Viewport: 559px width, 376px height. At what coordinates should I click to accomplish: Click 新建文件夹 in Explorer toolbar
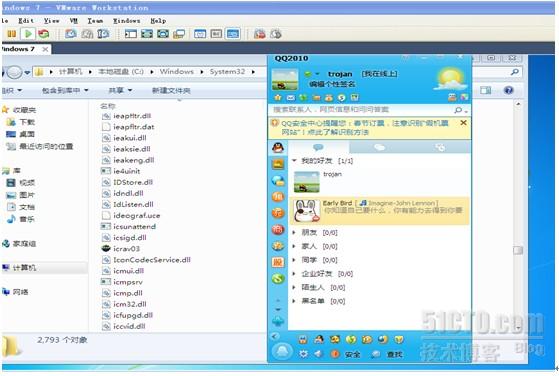point(171,91)
